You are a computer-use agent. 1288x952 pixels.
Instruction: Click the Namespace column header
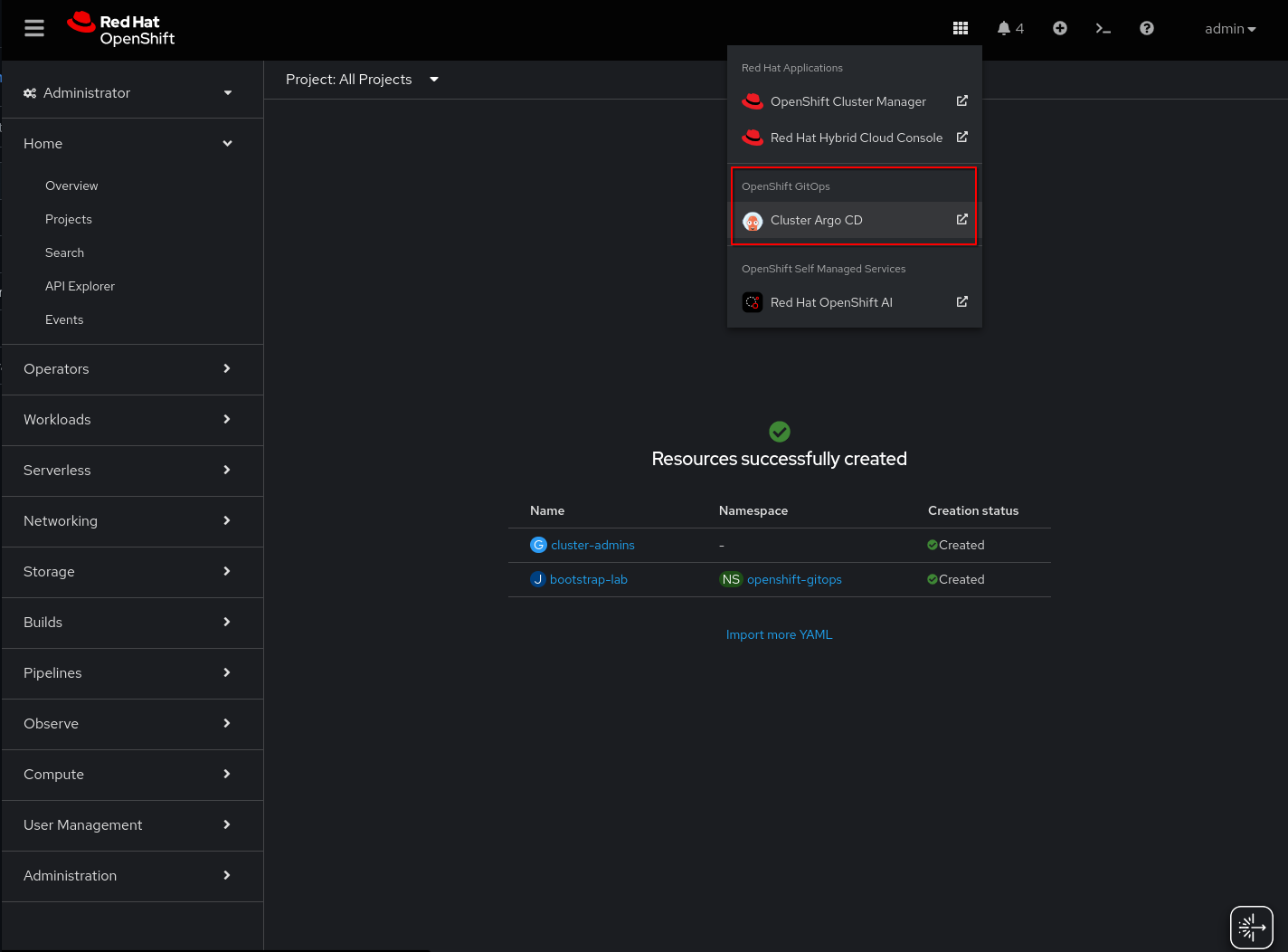point(753,510)
